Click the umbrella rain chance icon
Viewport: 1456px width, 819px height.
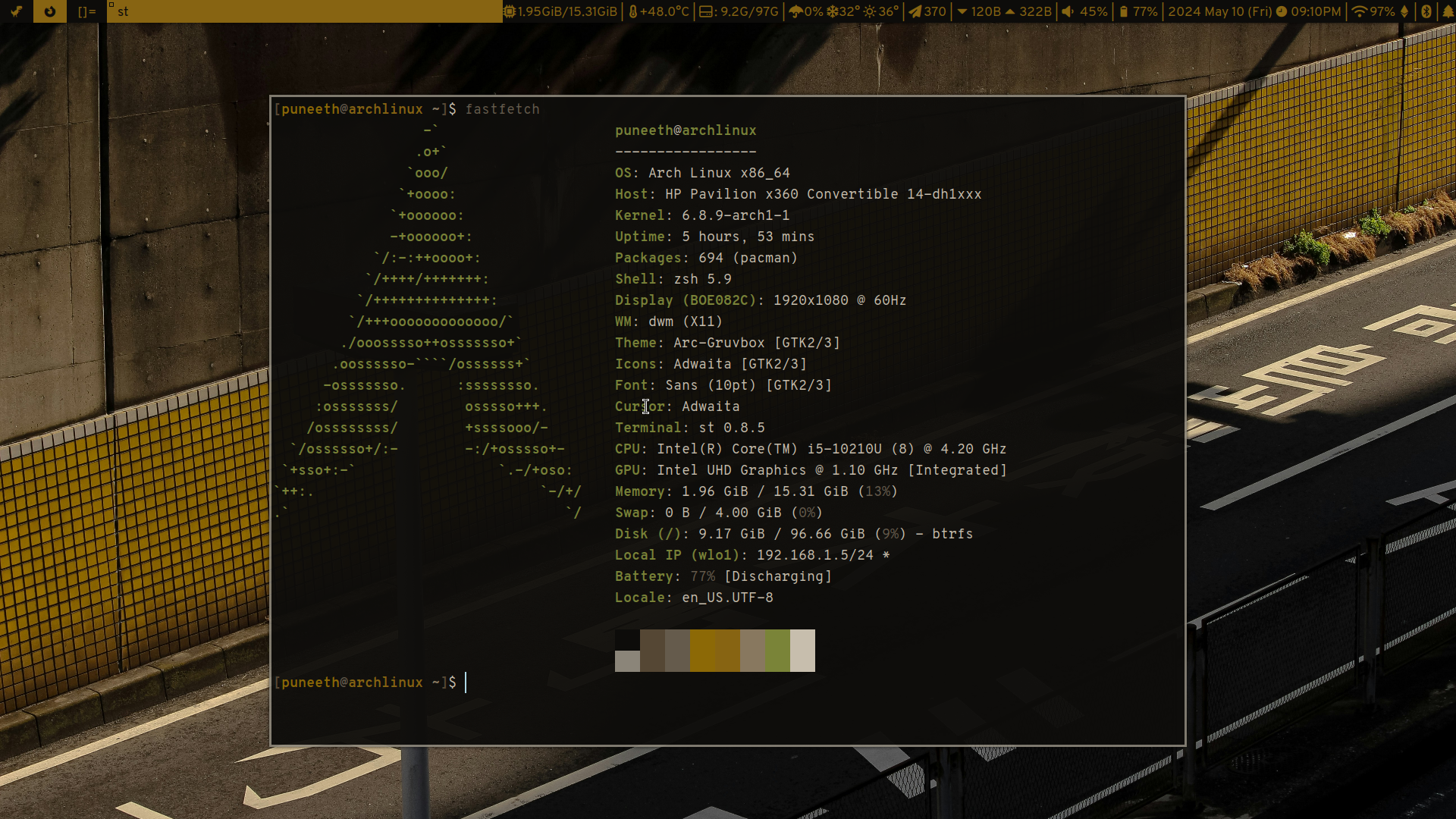point(795,11)
